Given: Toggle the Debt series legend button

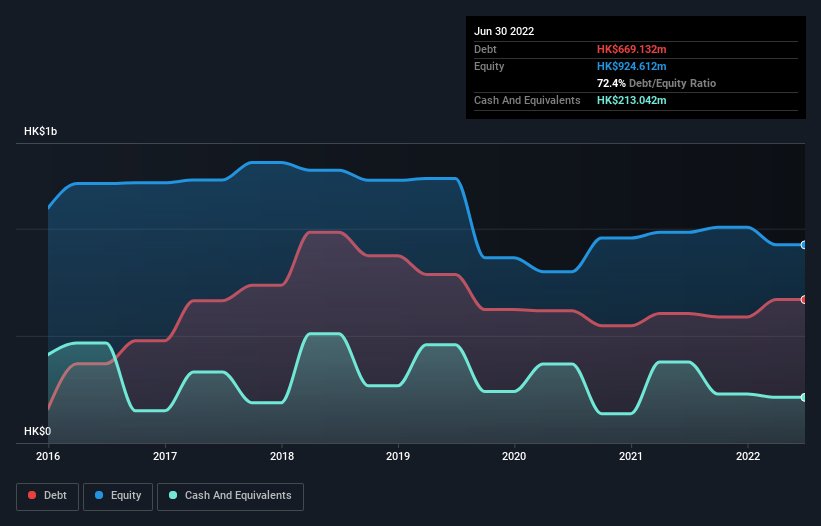Looking at the screenshot, I should pyautogui.click(x=48, y=496).
